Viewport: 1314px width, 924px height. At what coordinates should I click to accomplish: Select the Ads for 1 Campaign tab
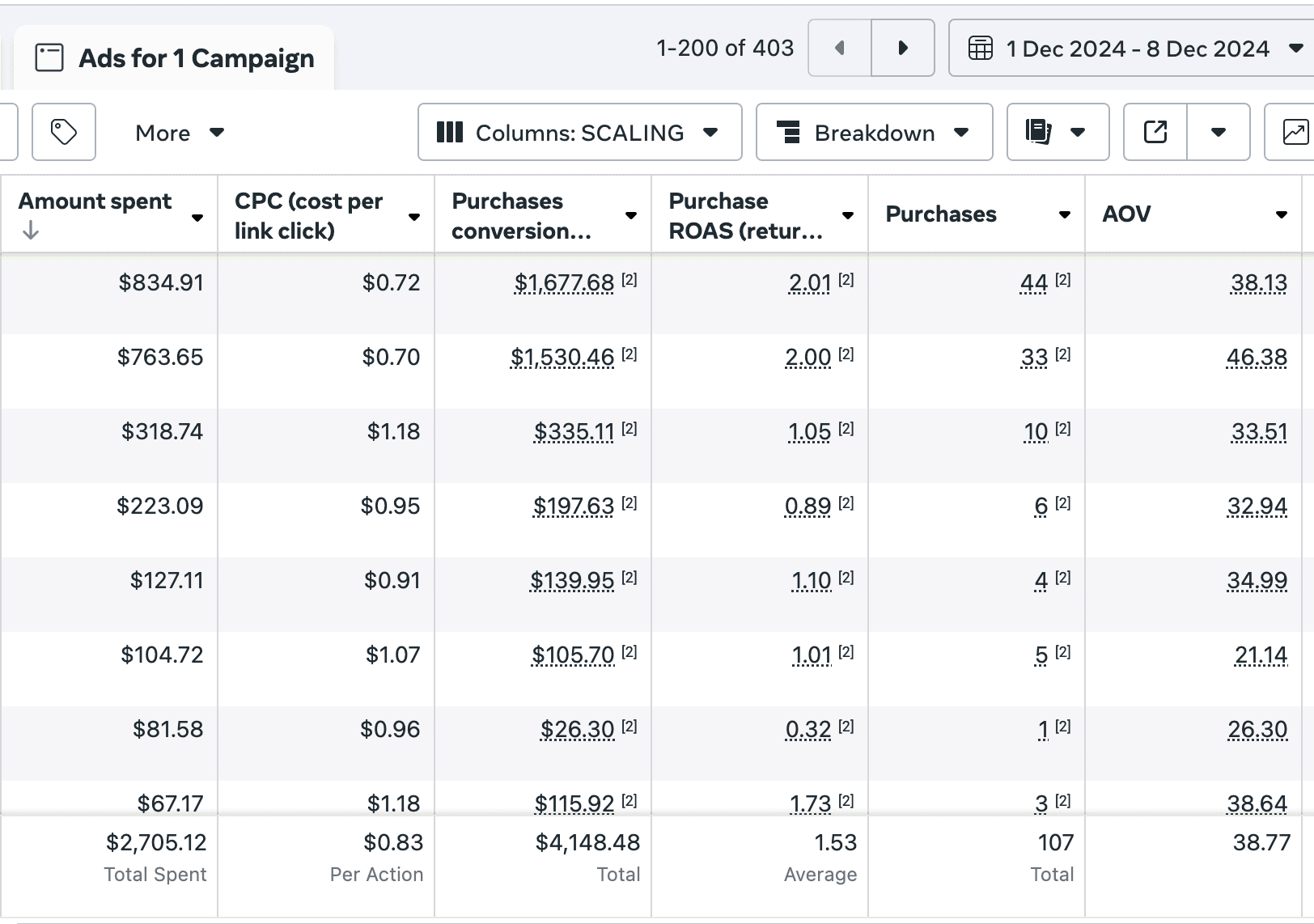(174, 58)
